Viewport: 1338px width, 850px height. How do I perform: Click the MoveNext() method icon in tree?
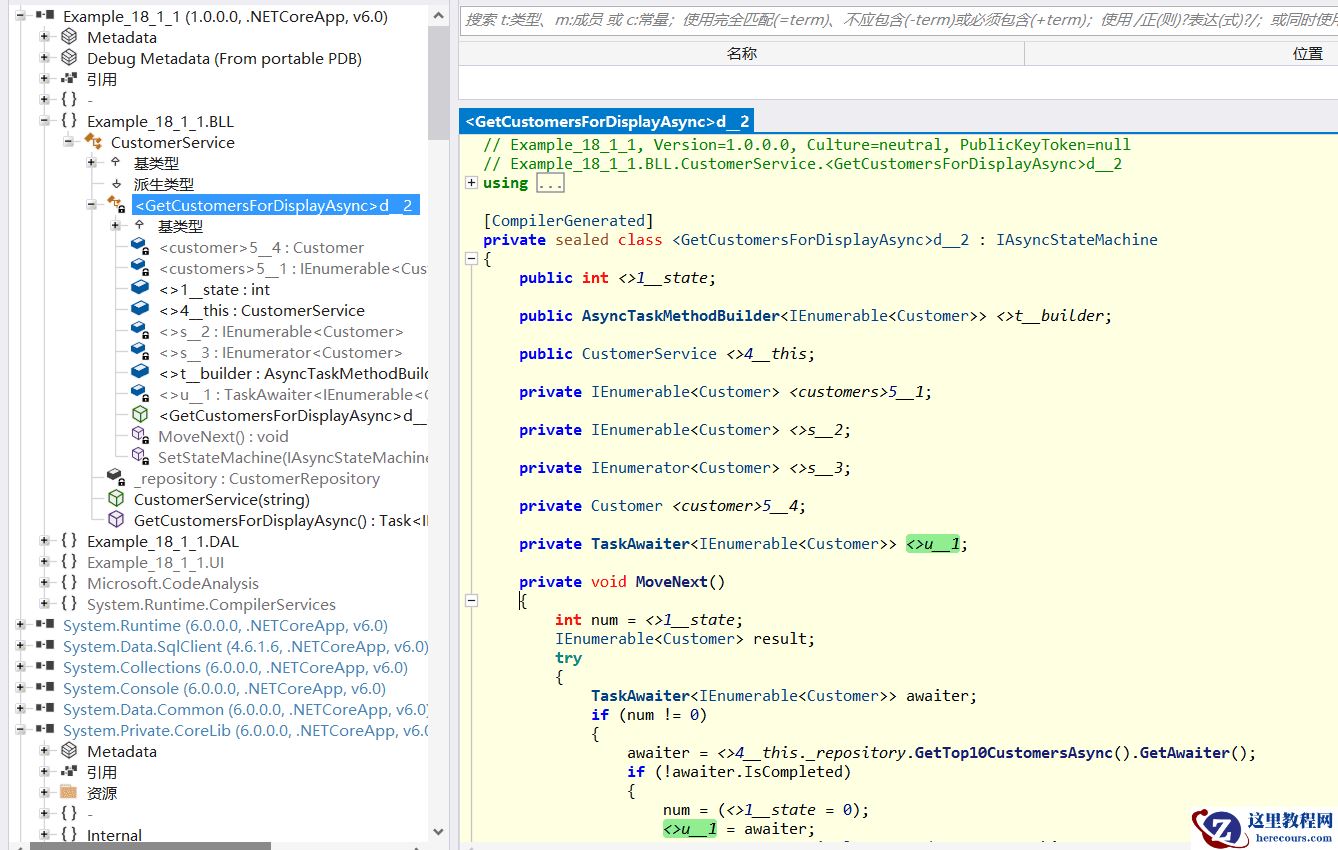point(141,436)
